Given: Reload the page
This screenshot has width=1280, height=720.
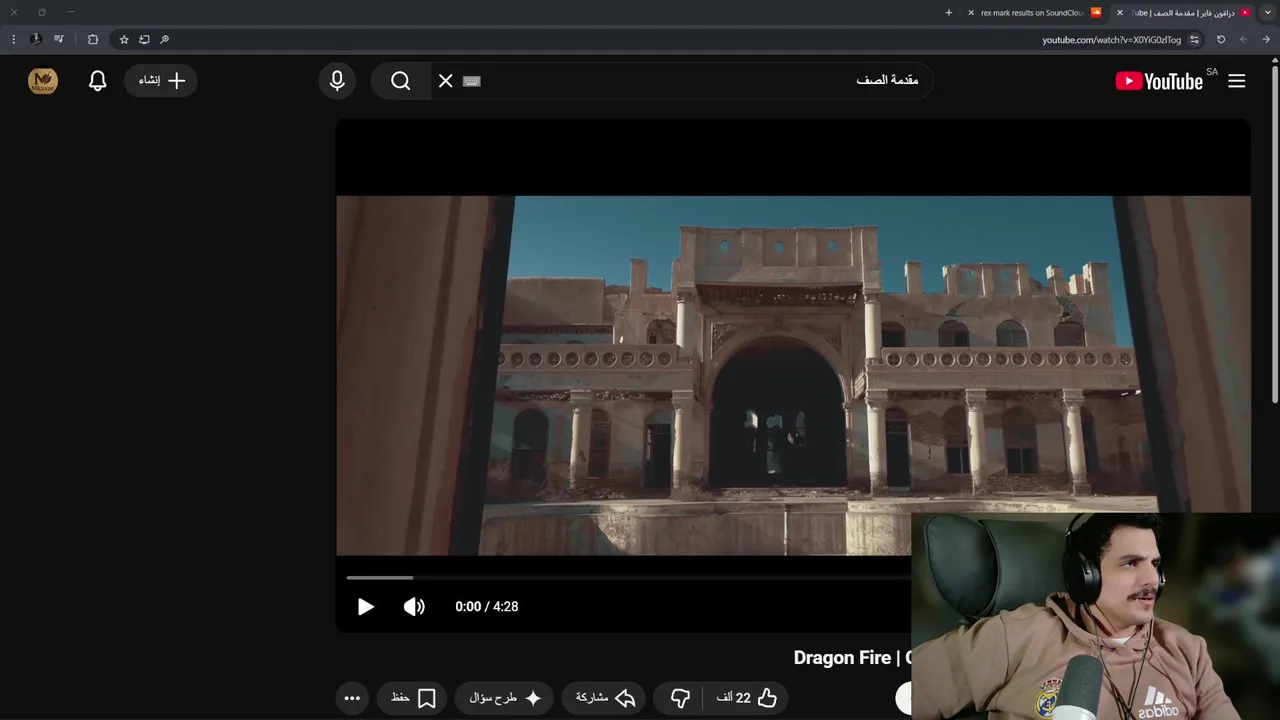Looking at the screenshot, I should pos(1221,40).
